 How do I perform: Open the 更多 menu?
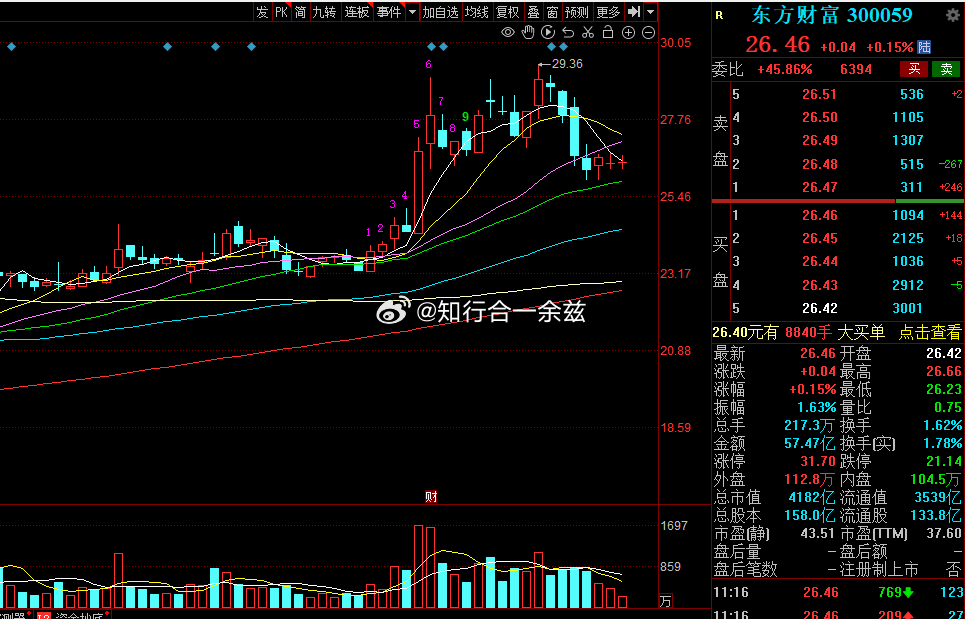click(x=608, y=12)
